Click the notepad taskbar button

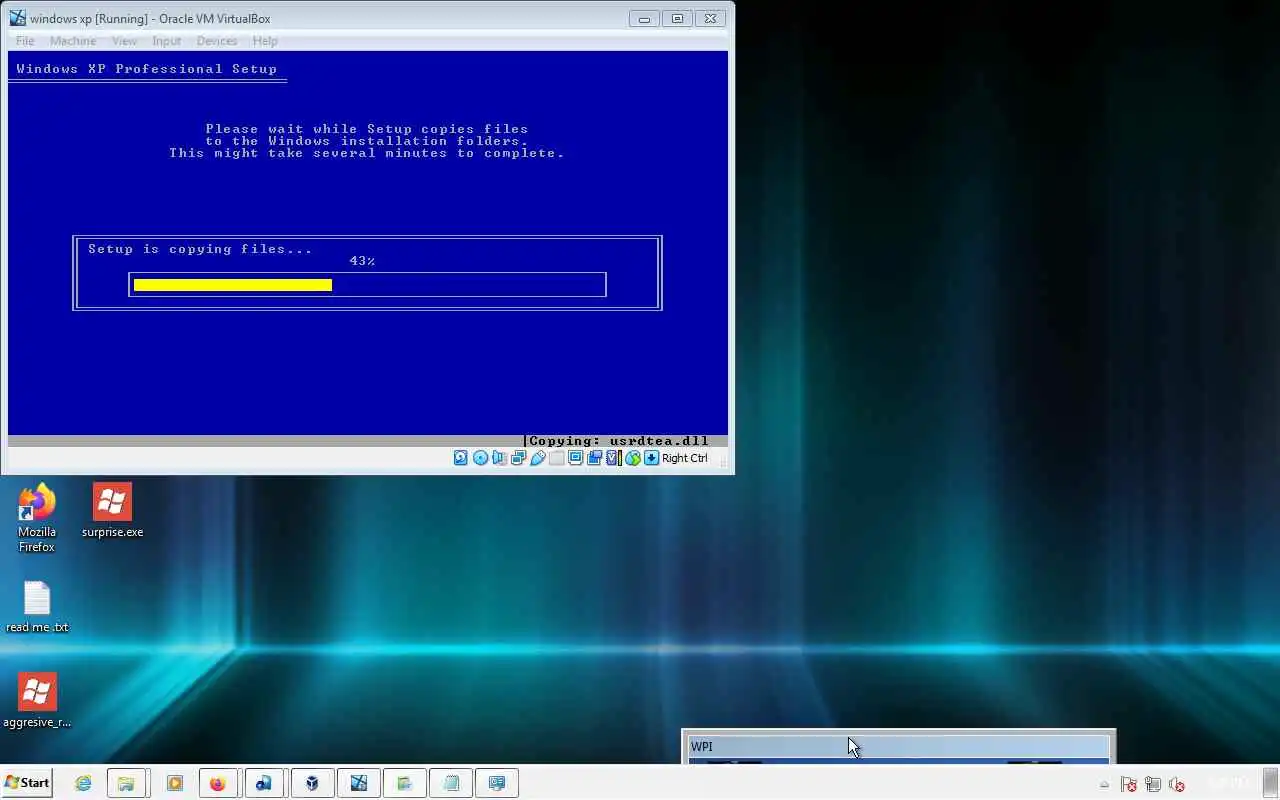coord(451,783)
